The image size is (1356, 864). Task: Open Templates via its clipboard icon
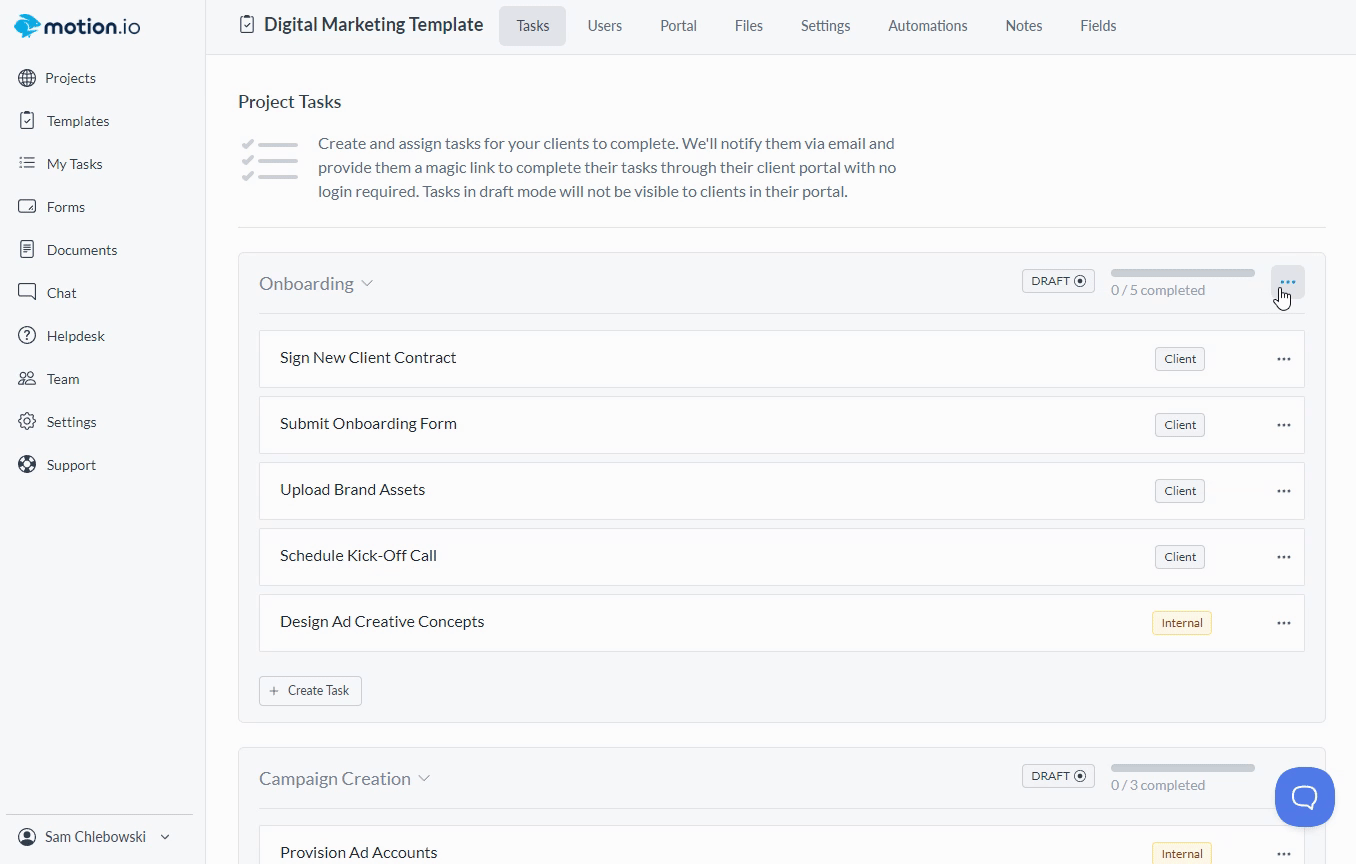pyautogui.click(x=27, y=121)
